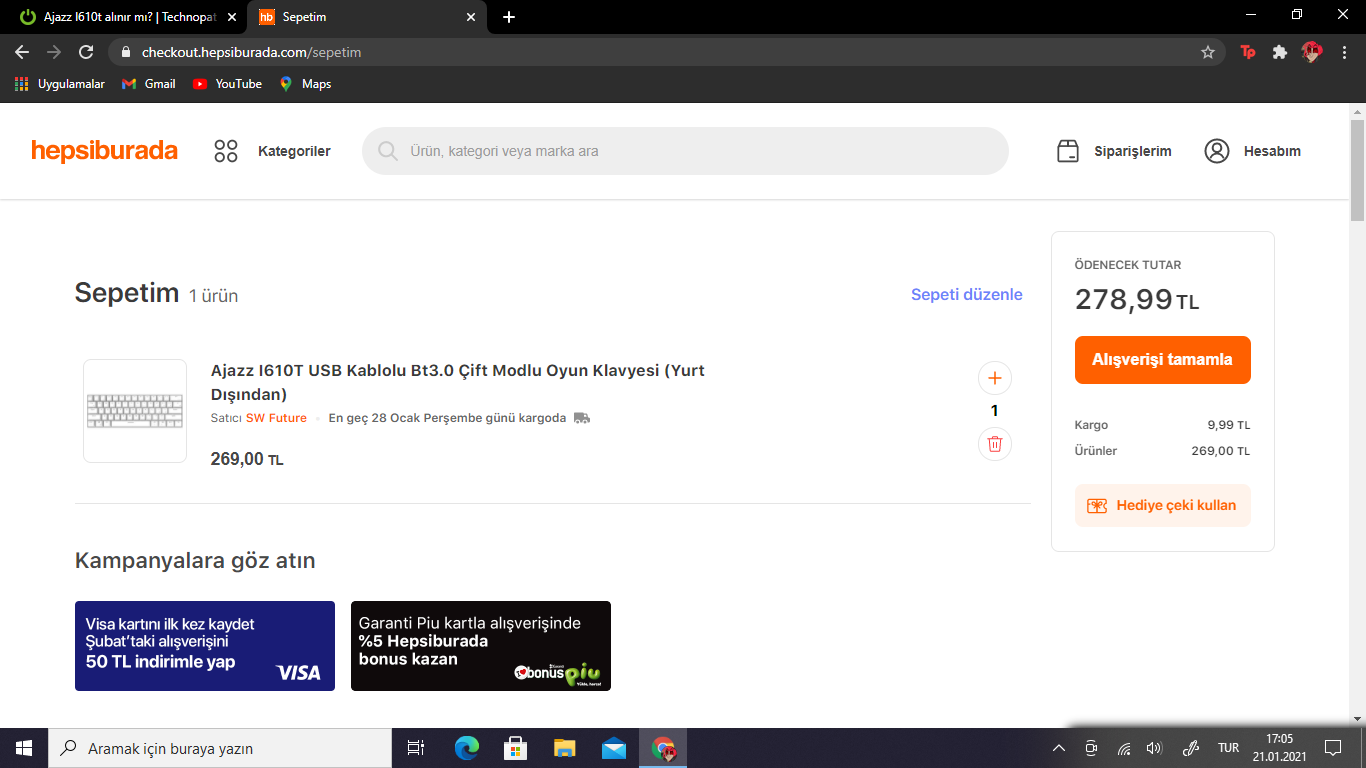Click the Chrome icon on the taskbar
The width and height of the screenshot is (1366, 768).
pyautogui.click(x=663, y=748)
